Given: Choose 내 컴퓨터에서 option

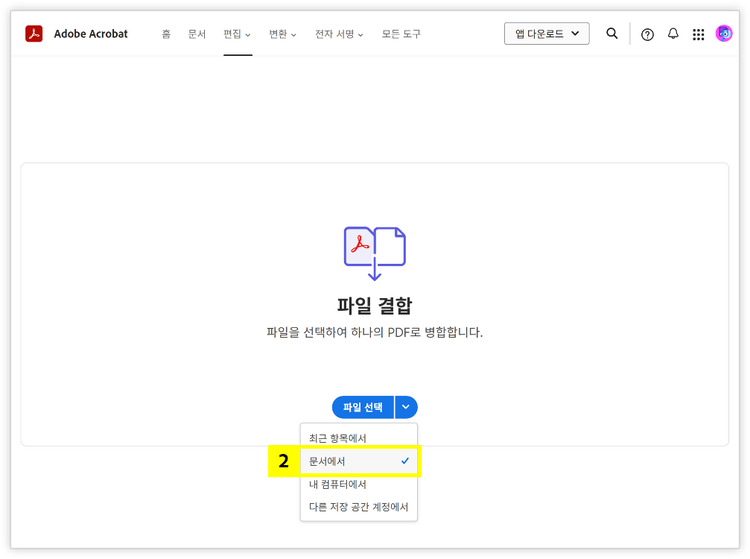Looking at the screenshot, I should pos(359,484).
